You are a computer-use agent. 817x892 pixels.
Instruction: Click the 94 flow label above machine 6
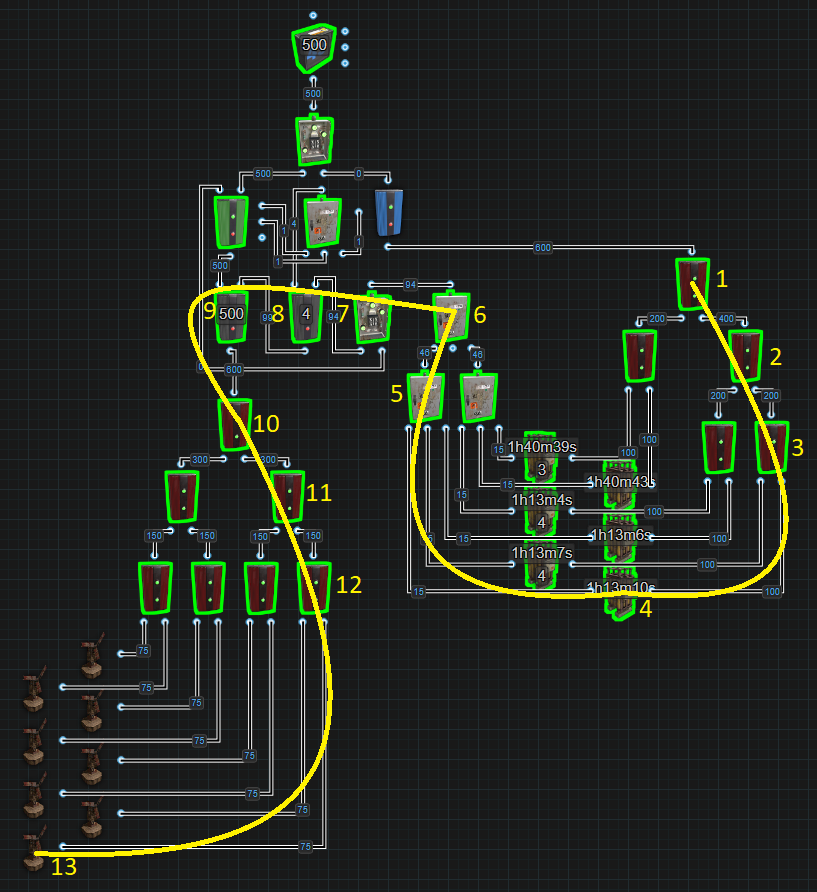[x=408, y=285]
